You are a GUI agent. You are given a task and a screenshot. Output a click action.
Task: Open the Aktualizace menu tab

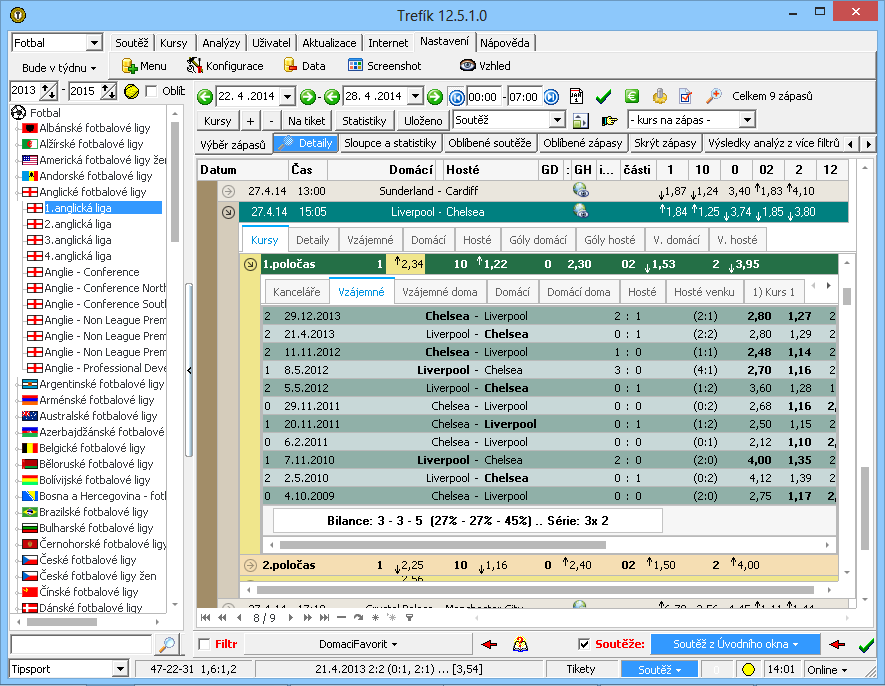[329, 43]
